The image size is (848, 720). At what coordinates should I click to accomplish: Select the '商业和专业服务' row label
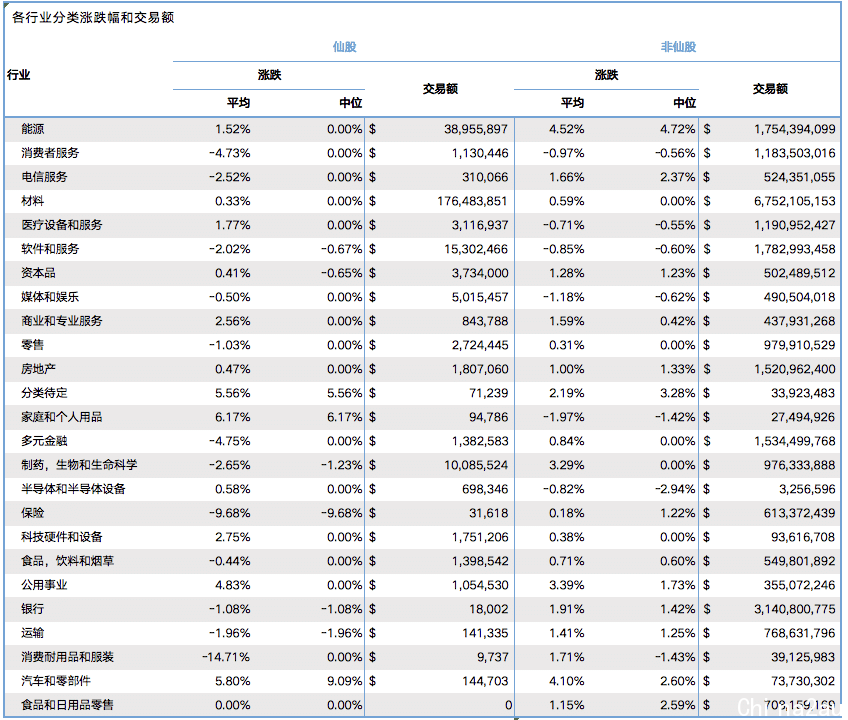click(x=62, y=321)
